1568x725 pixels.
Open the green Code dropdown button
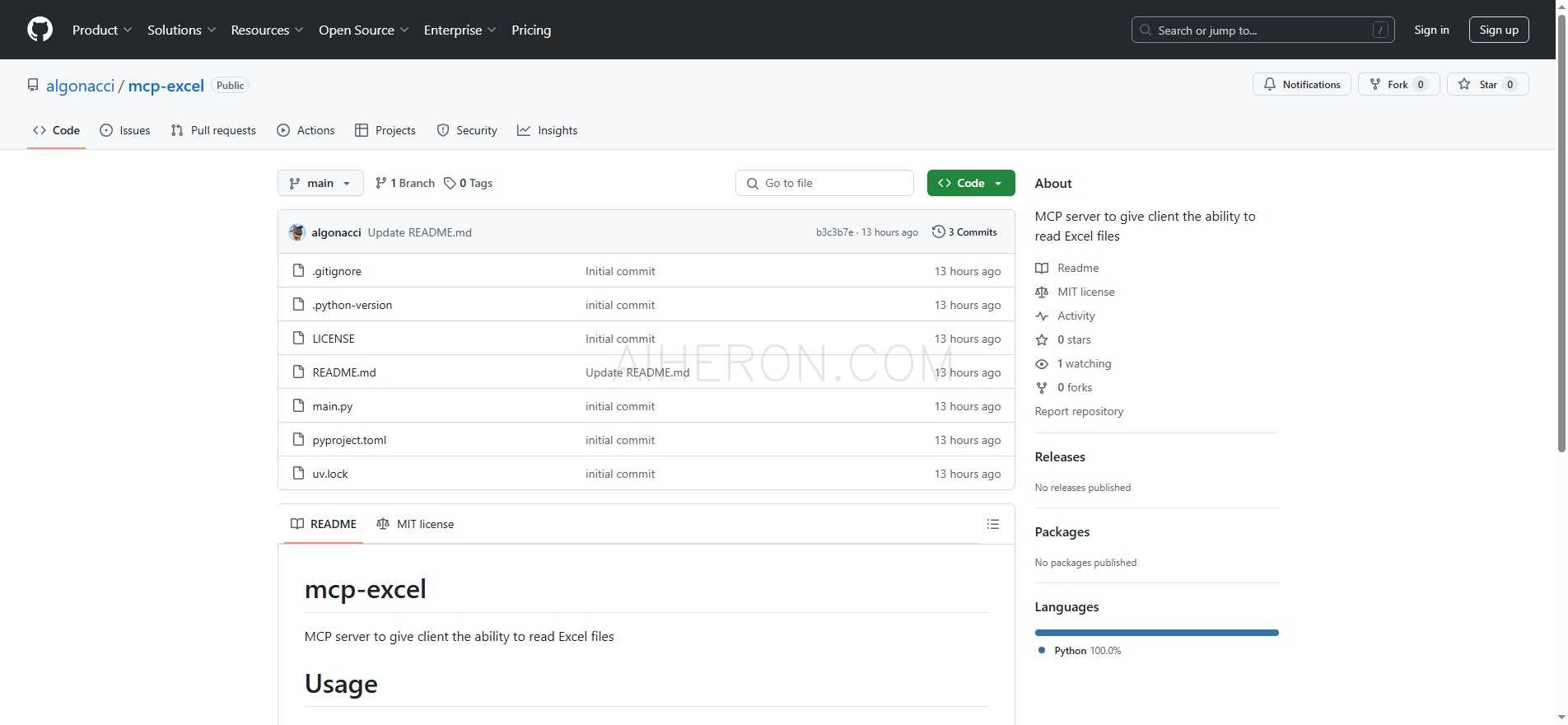click(971, 183)
